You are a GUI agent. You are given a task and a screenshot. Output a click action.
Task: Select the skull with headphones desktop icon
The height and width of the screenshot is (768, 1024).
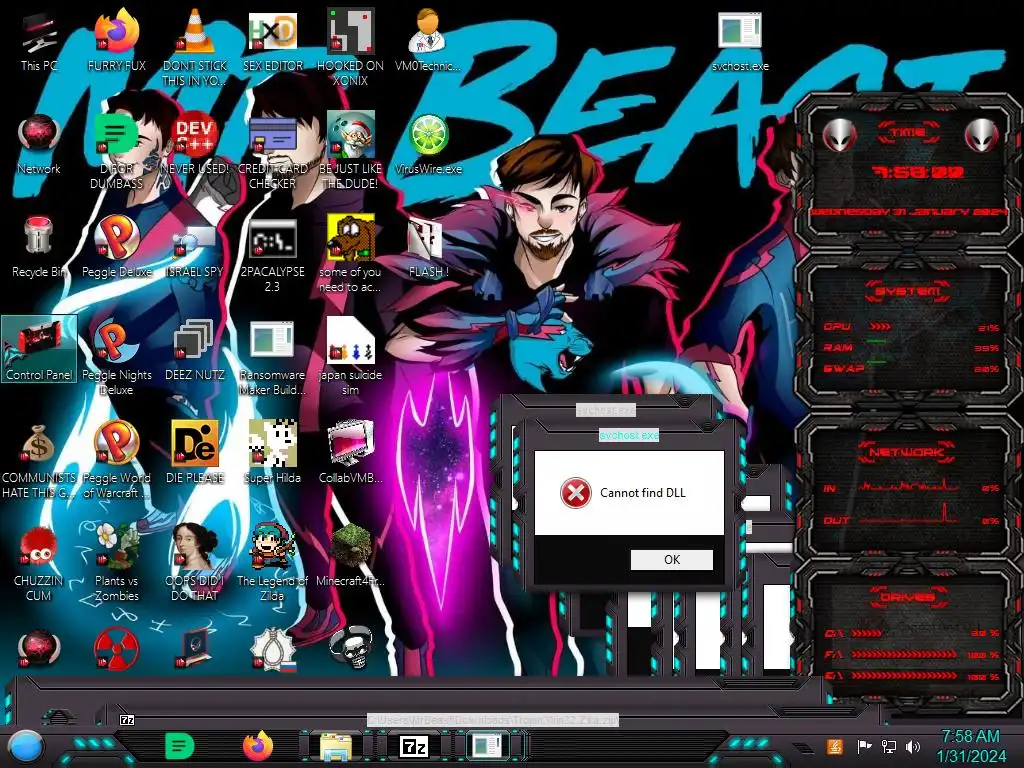click(x=351, y=647)
